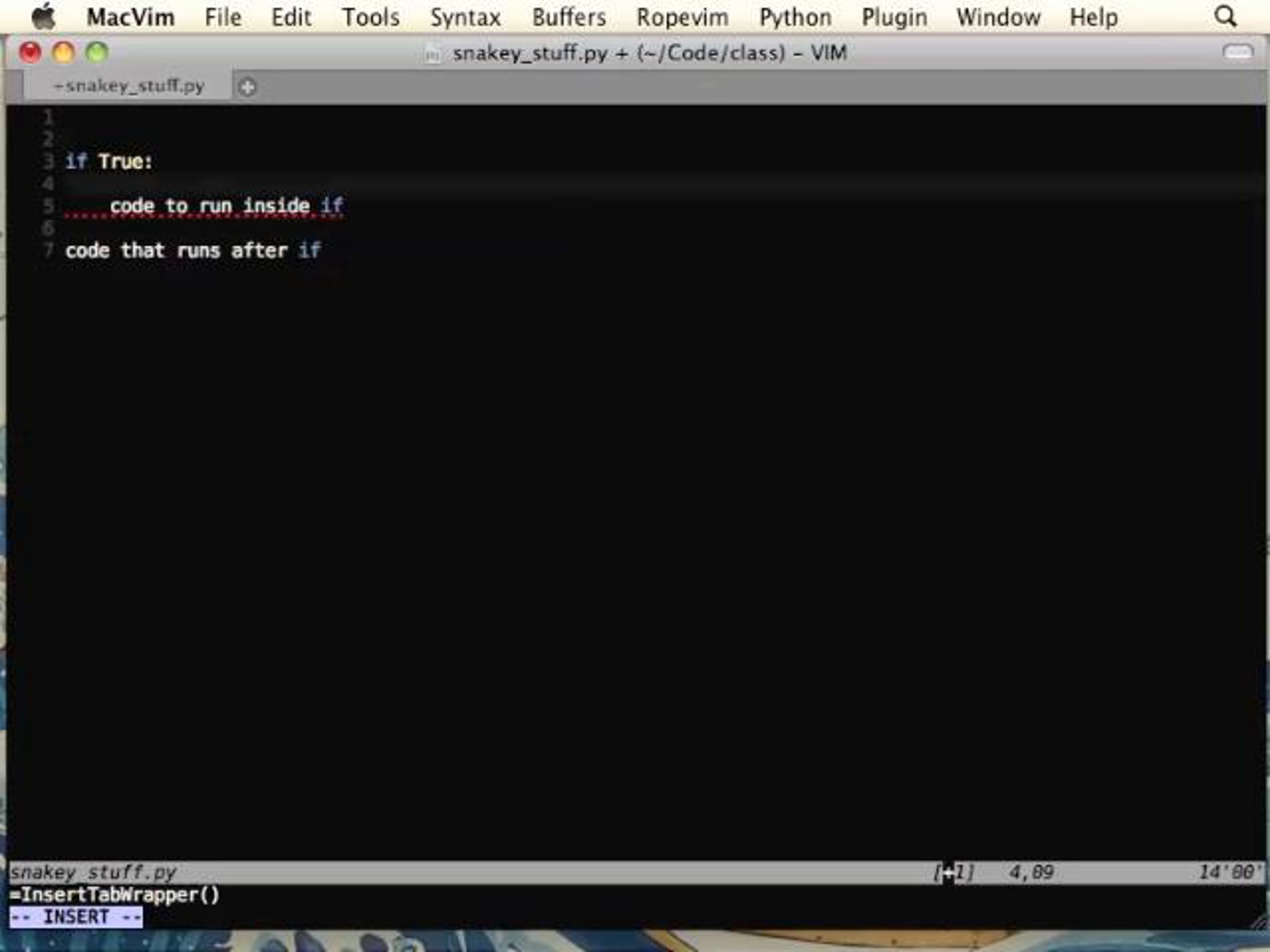Expand the Syntax menu
1270x952 pixels.
(x=465, y=17)
